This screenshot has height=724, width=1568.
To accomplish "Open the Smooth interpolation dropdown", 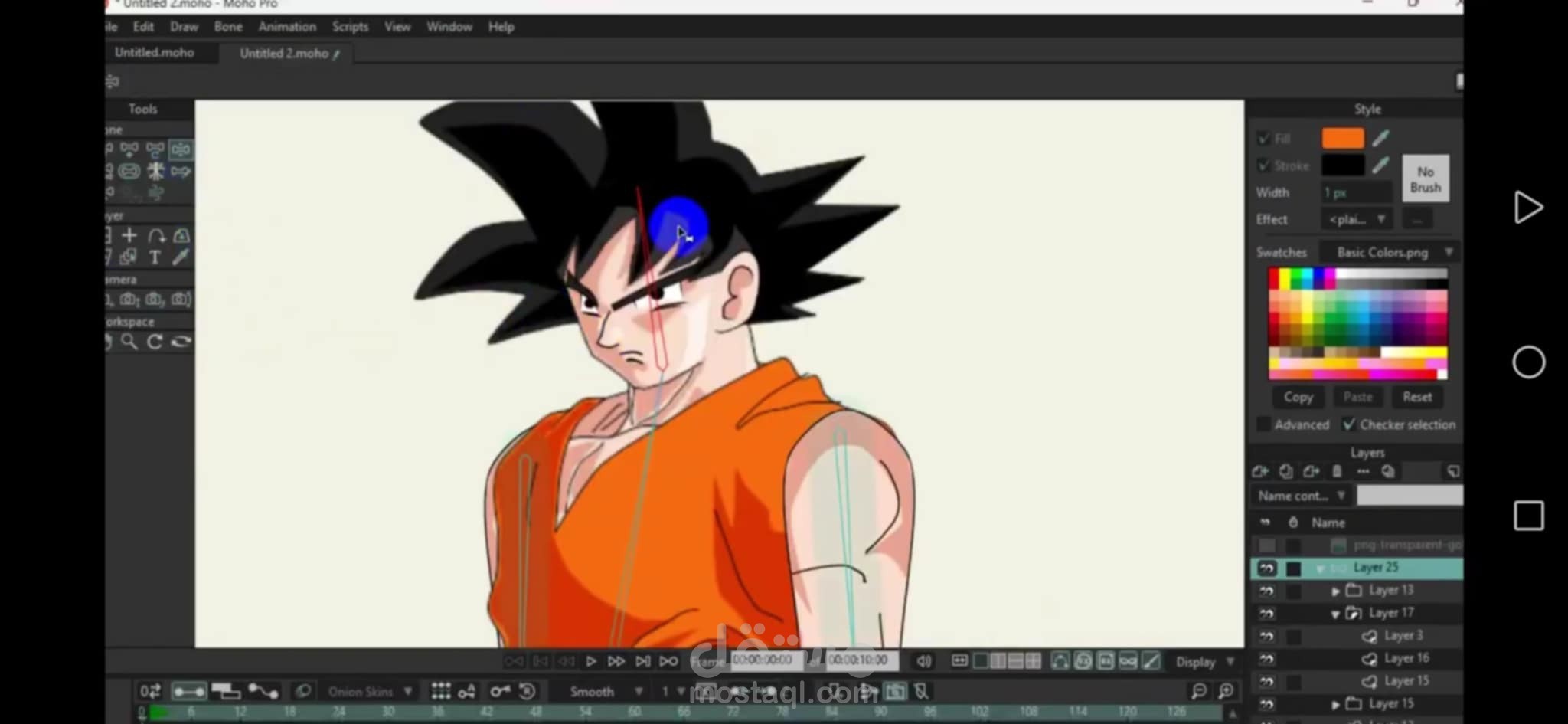I will (x=605, y=692).
